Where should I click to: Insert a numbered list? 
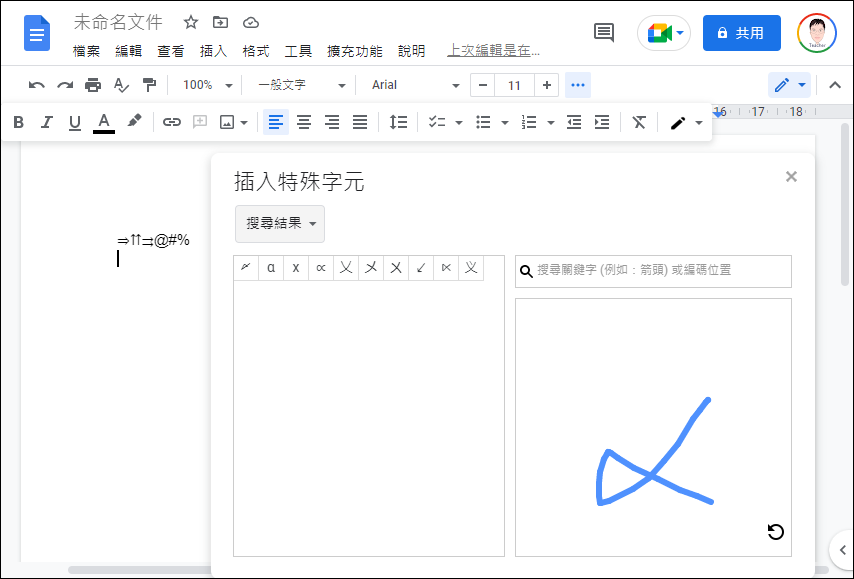tap(529, 122)
